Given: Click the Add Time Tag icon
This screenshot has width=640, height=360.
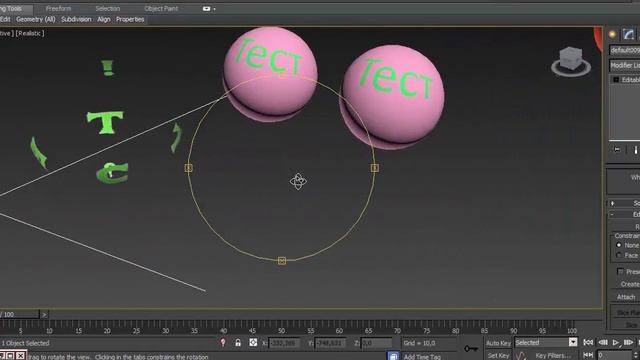Looking at the screenshot, I should (x=393, y=356).
